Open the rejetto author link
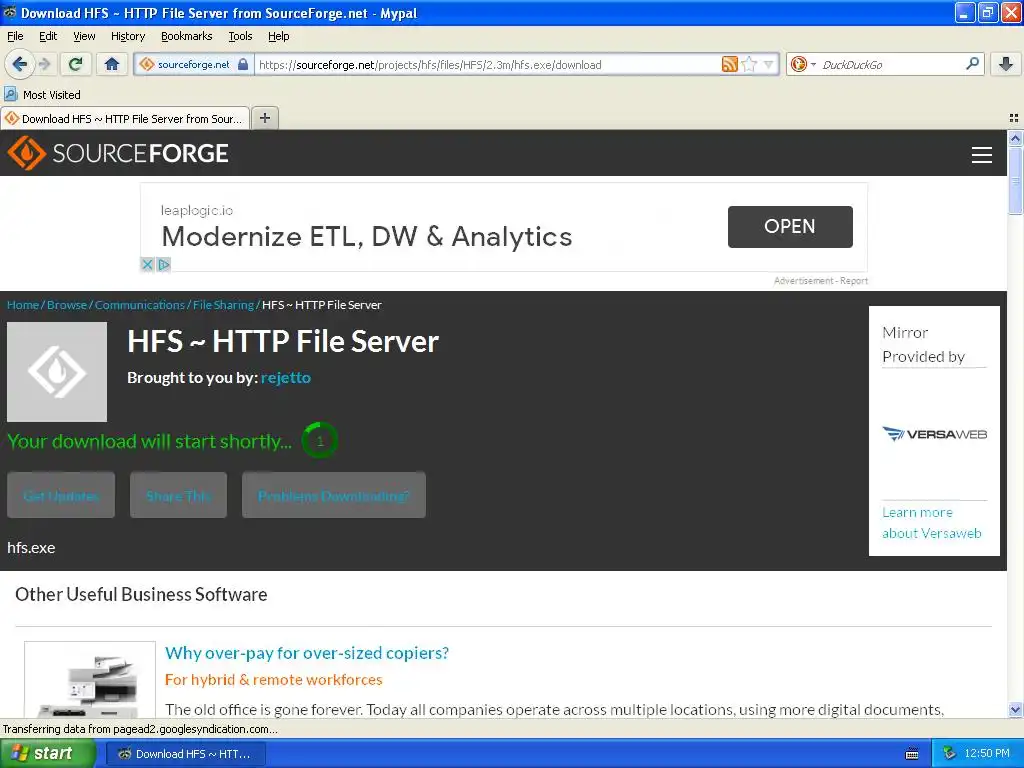 [285, 377]
